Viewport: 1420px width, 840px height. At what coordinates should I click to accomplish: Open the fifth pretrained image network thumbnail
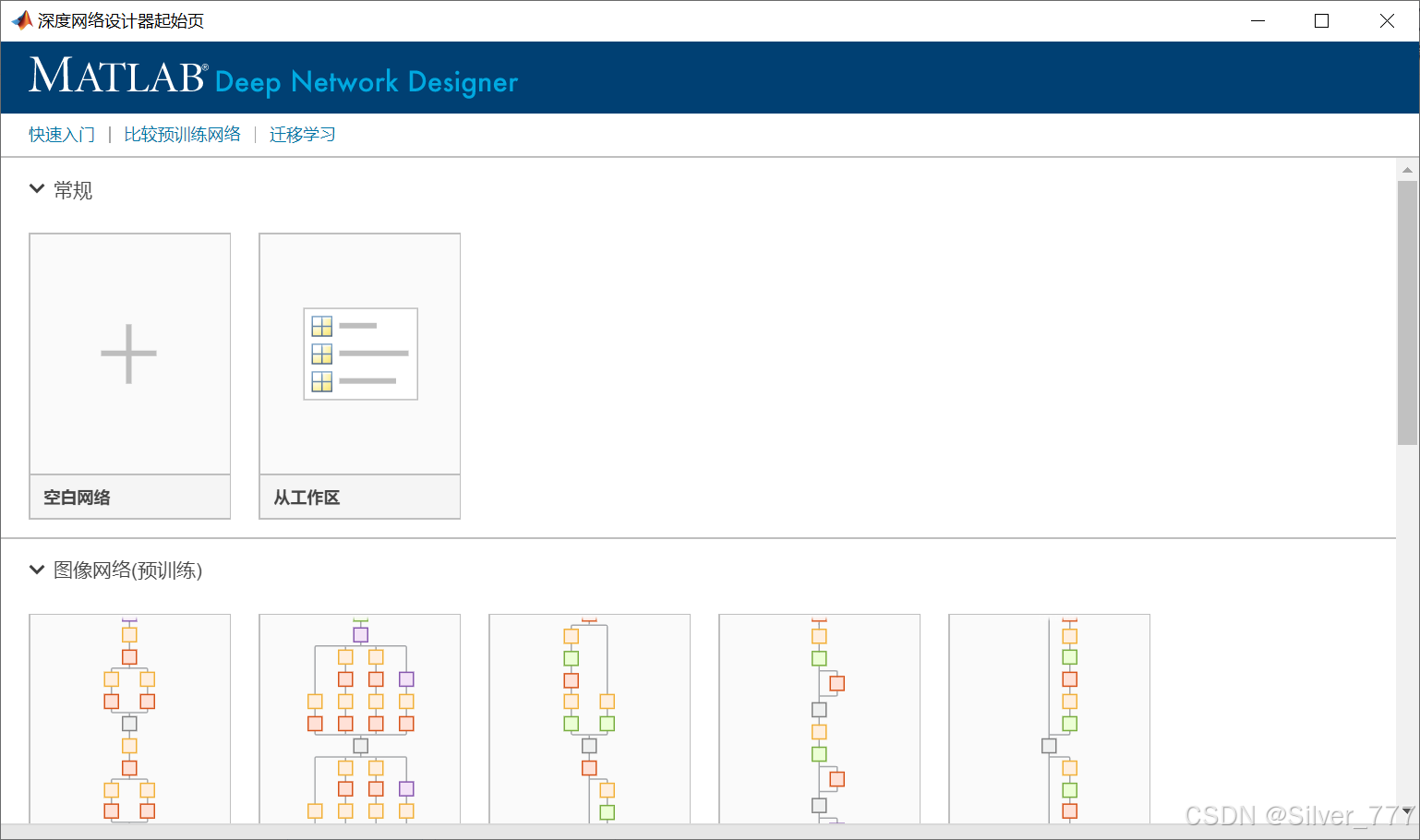1049,719
